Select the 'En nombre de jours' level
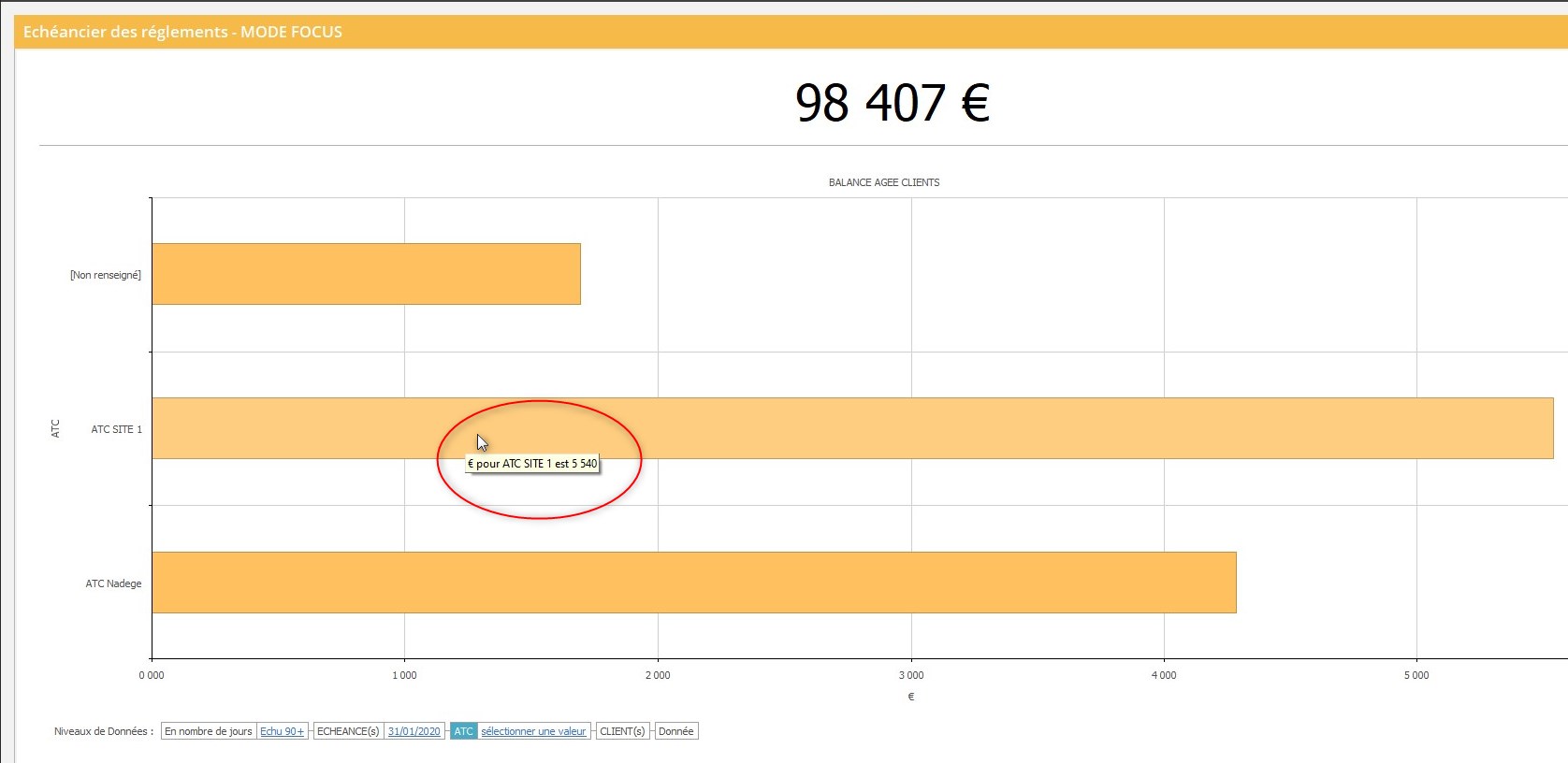Screen dimensions: 1568x763 coord(209,731)
